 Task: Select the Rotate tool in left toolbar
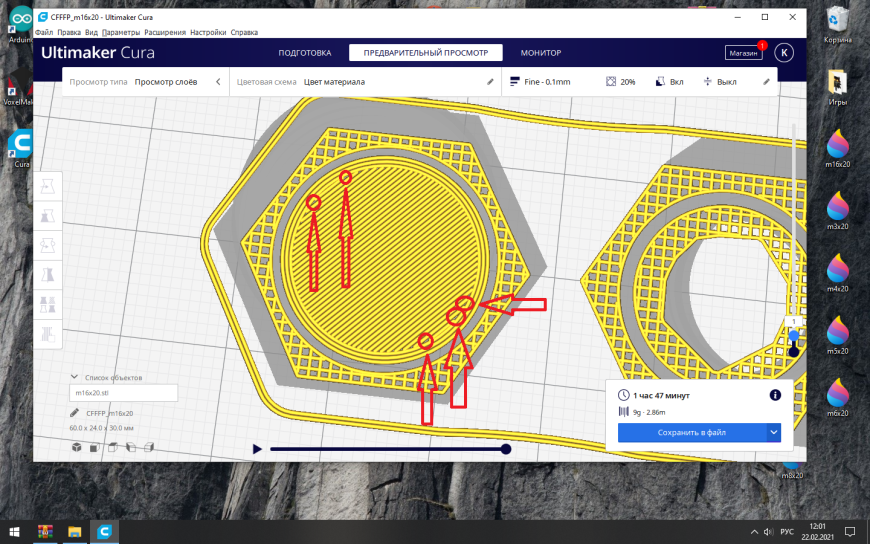point(48,245)
